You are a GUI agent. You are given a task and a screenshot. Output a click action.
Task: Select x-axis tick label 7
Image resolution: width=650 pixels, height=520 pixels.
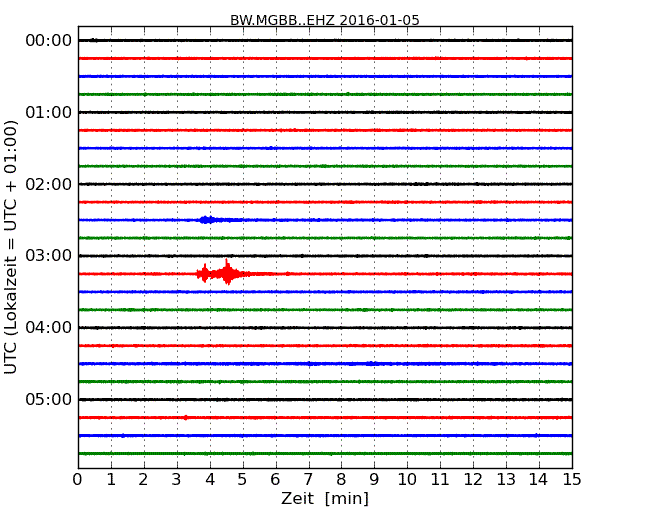308,480
